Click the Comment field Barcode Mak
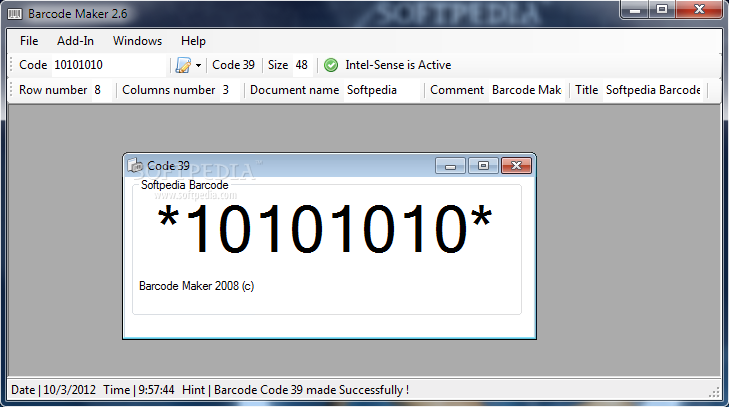The height and width of the screenshot is (407, 729). pyautogui.click(x=528, y=90)
